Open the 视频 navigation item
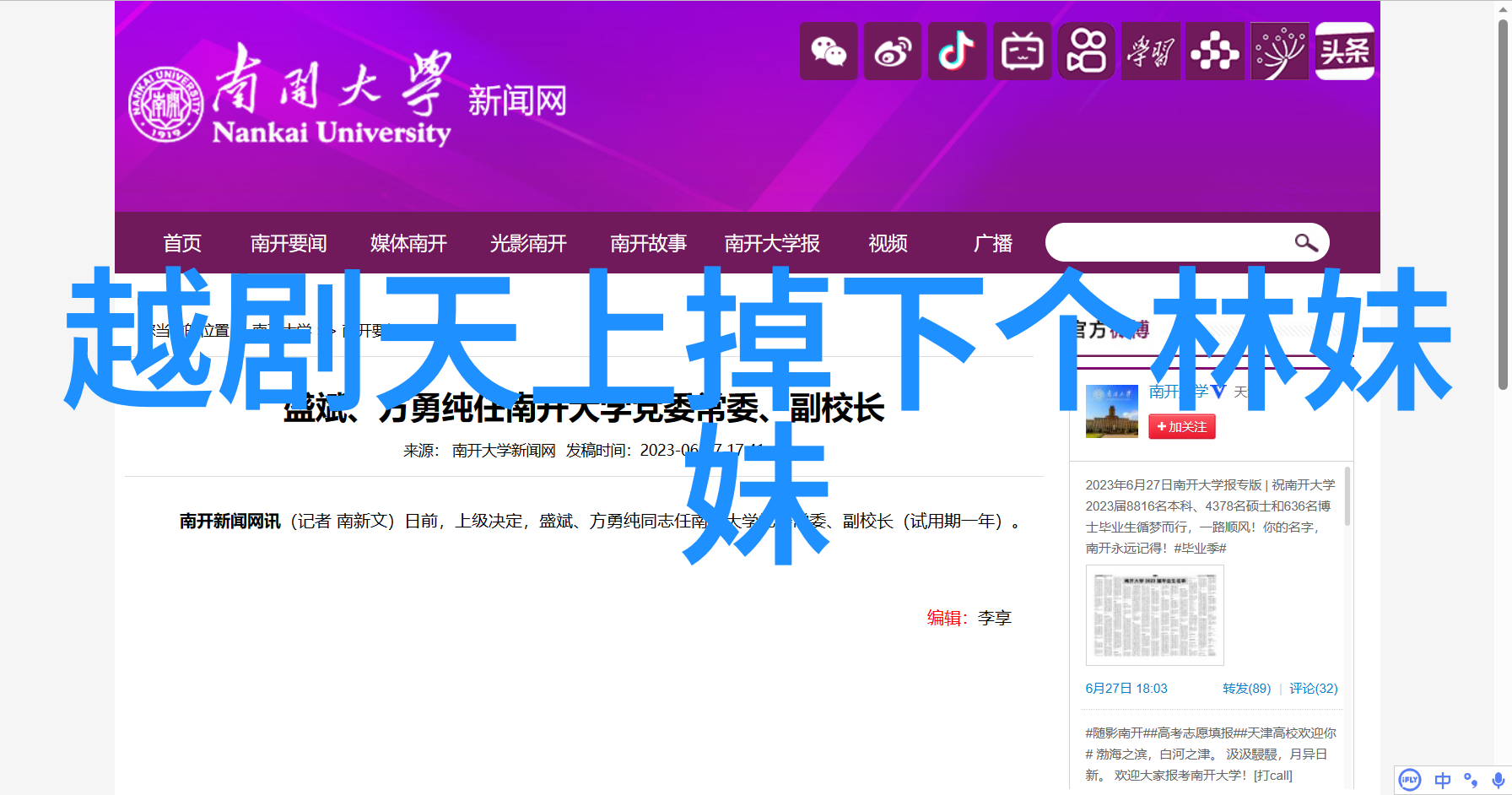Image resolution: width=1512 pixels, height=795 pixels. point(888,244)
